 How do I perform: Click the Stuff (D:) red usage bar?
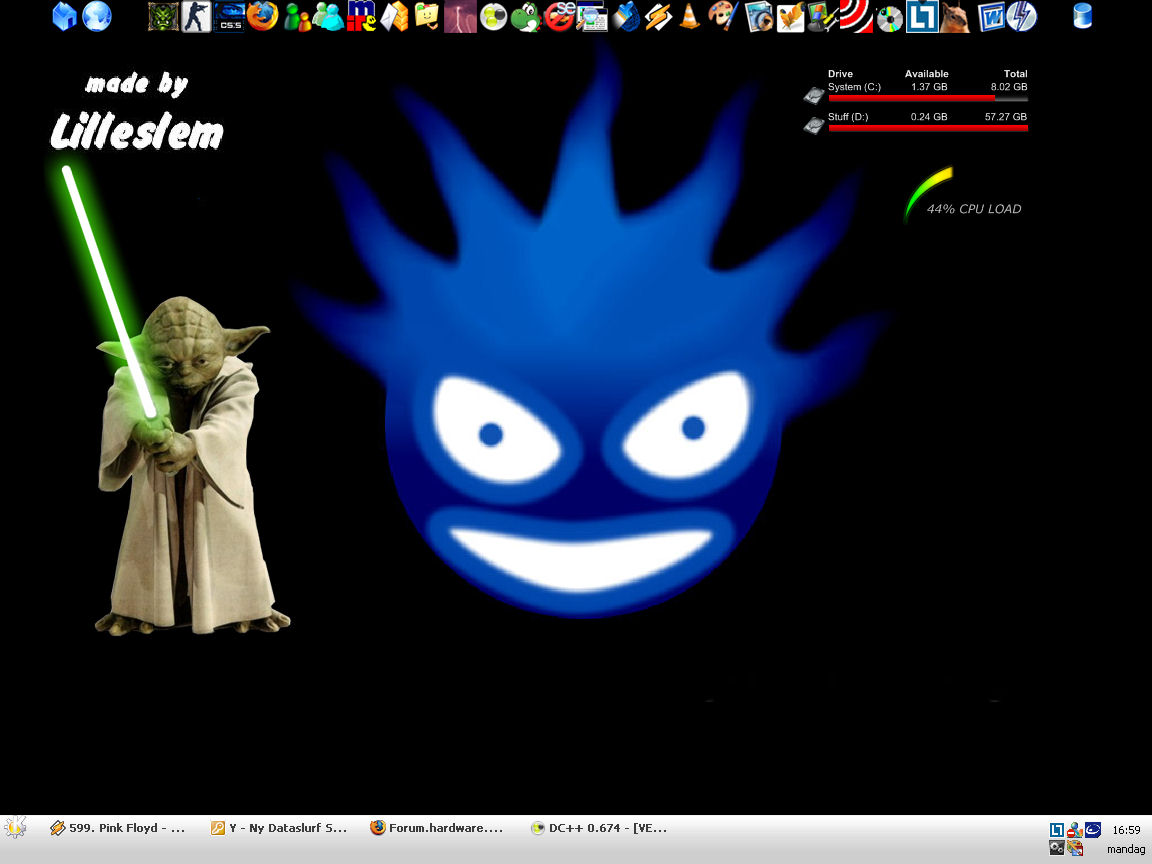coord(928,128)
